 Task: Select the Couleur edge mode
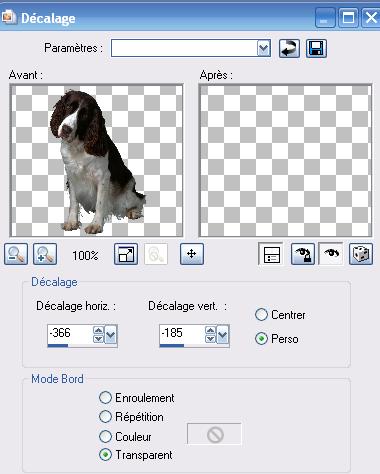[105, 436]
